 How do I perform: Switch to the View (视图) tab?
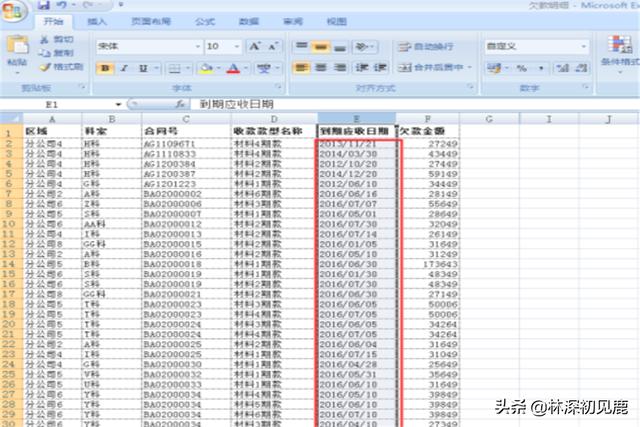coord(337,22)
